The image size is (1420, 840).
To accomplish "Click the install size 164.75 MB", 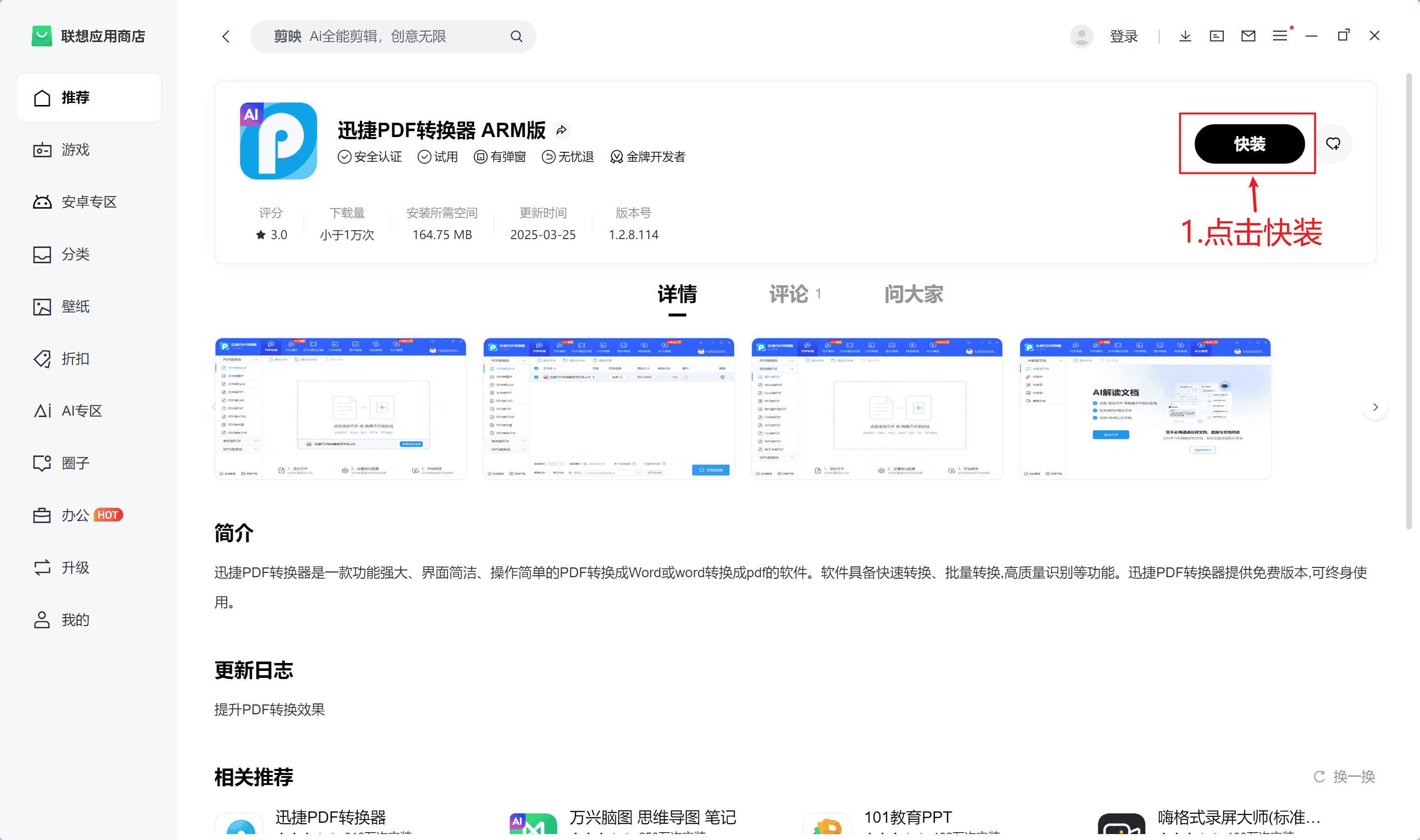I will (442, 235).
